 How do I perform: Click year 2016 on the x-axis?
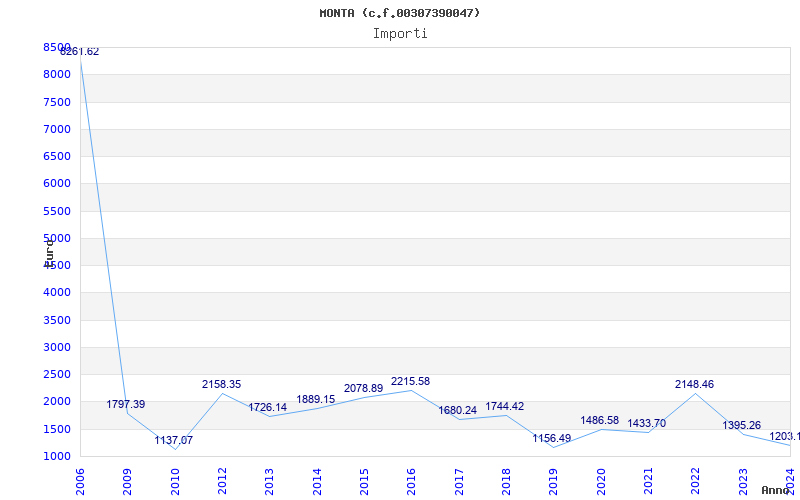411,480
